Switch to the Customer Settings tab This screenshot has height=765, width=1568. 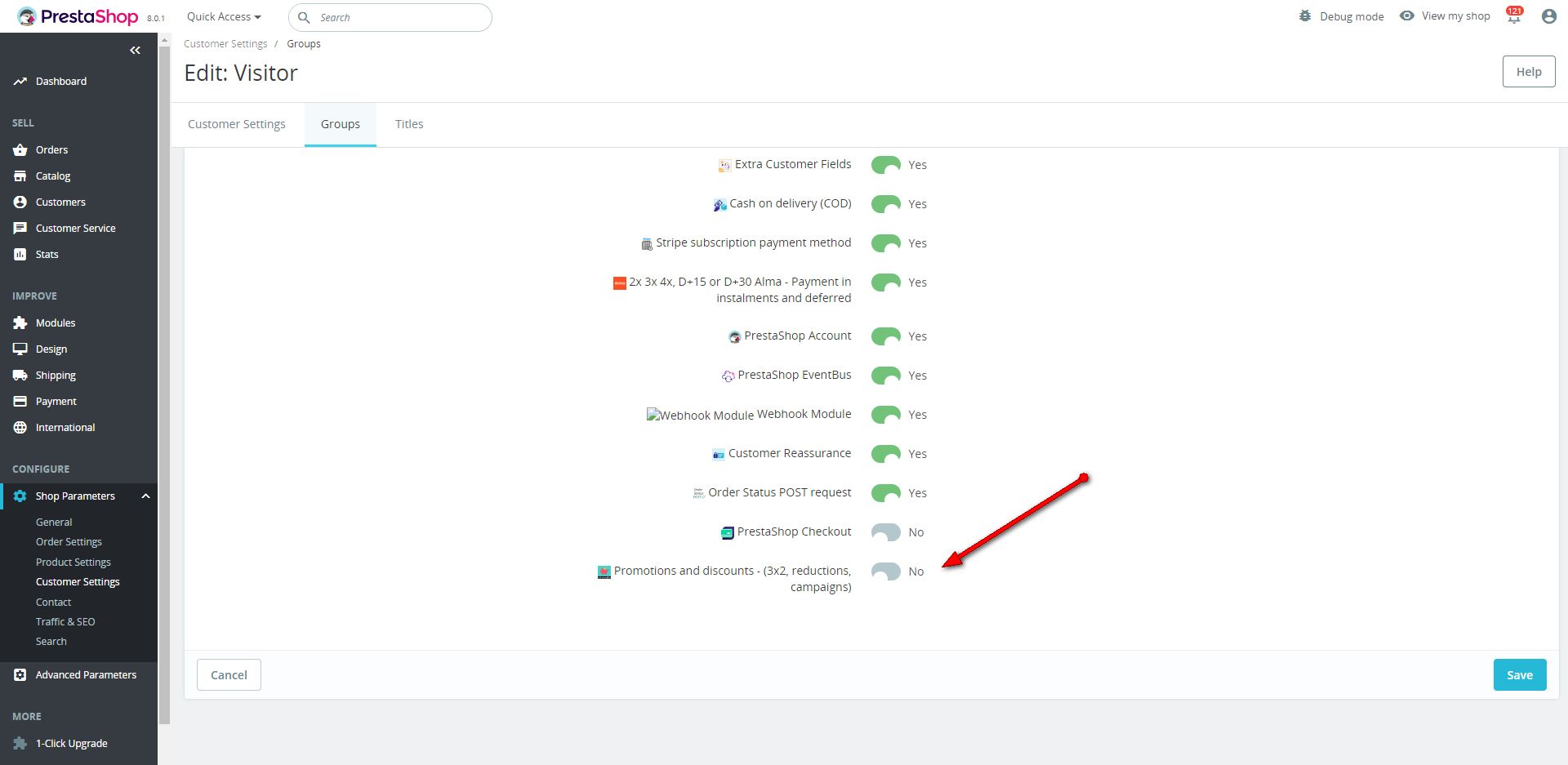pyautogui.click(x=237, y=124)
